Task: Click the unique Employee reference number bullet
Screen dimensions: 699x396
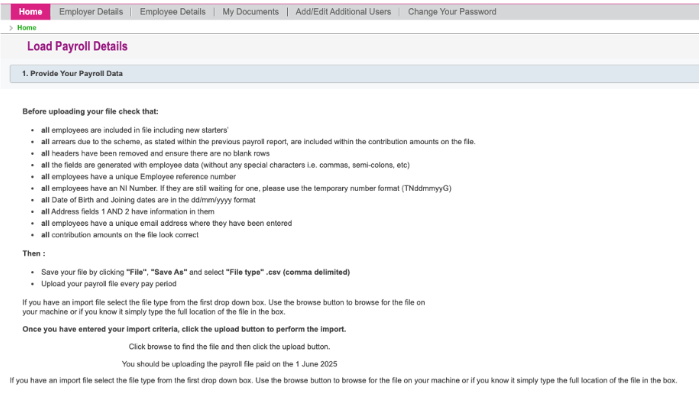Action: pos(138,177)
